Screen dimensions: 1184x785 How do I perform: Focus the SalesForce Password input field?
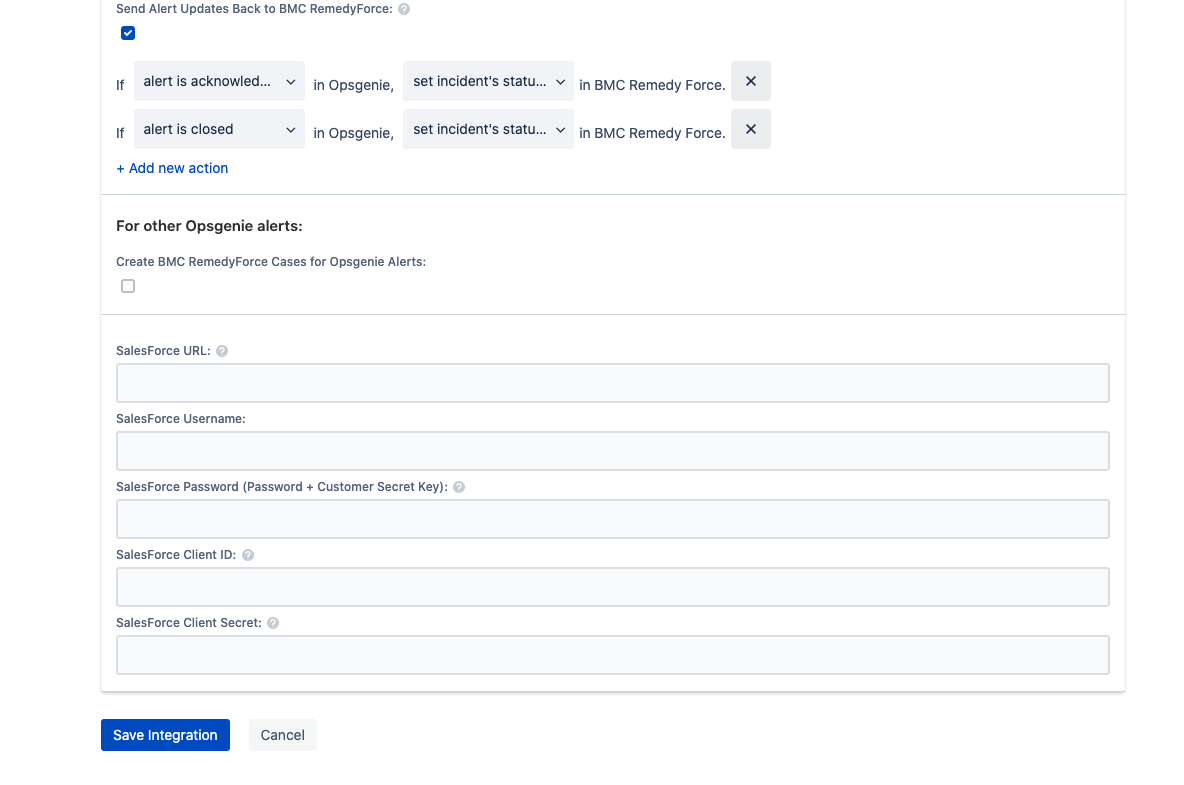pyautogui.click(x=612, y=519)
